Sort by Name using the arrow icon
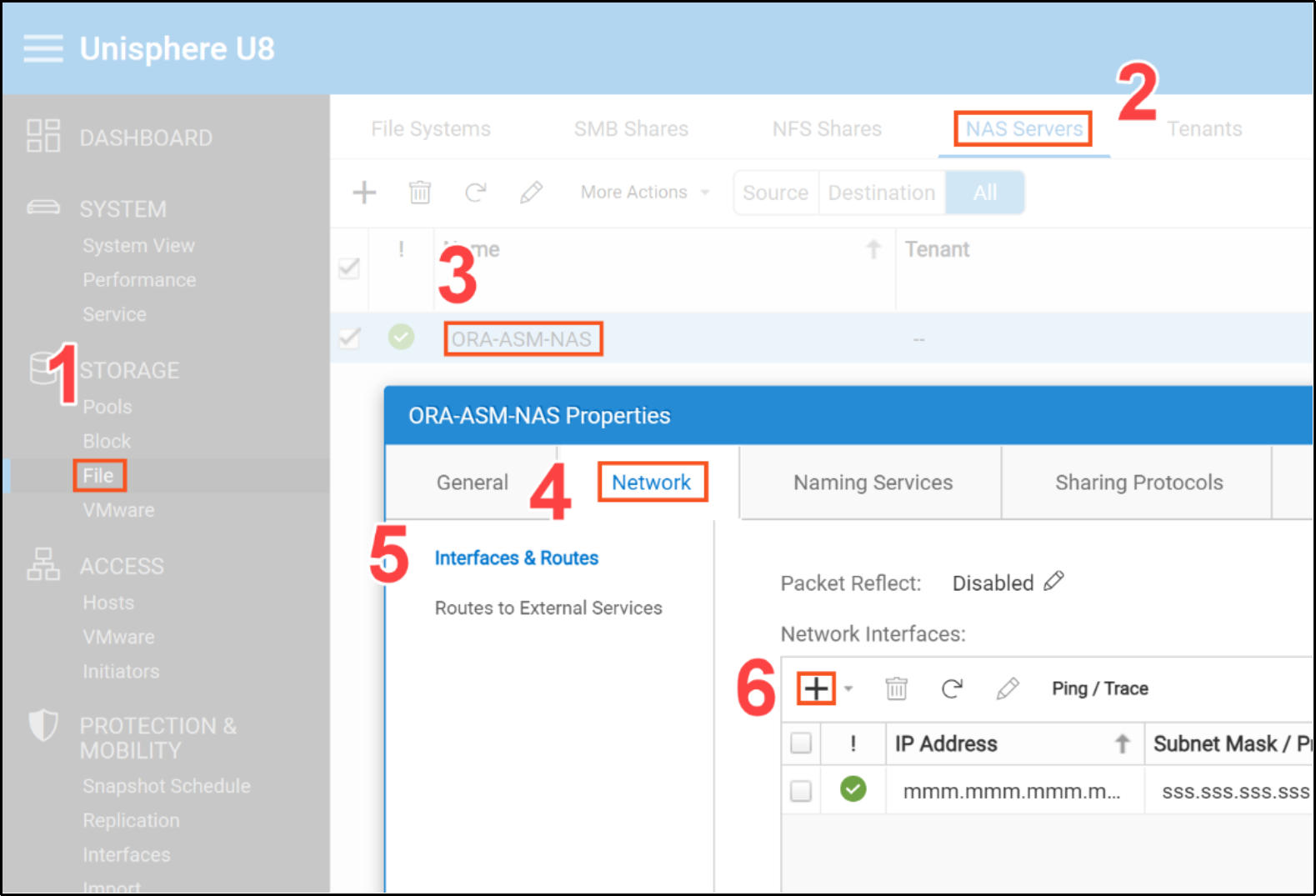Image resolution: width=1316 pixels, height=896 pixels. [873, 249]
